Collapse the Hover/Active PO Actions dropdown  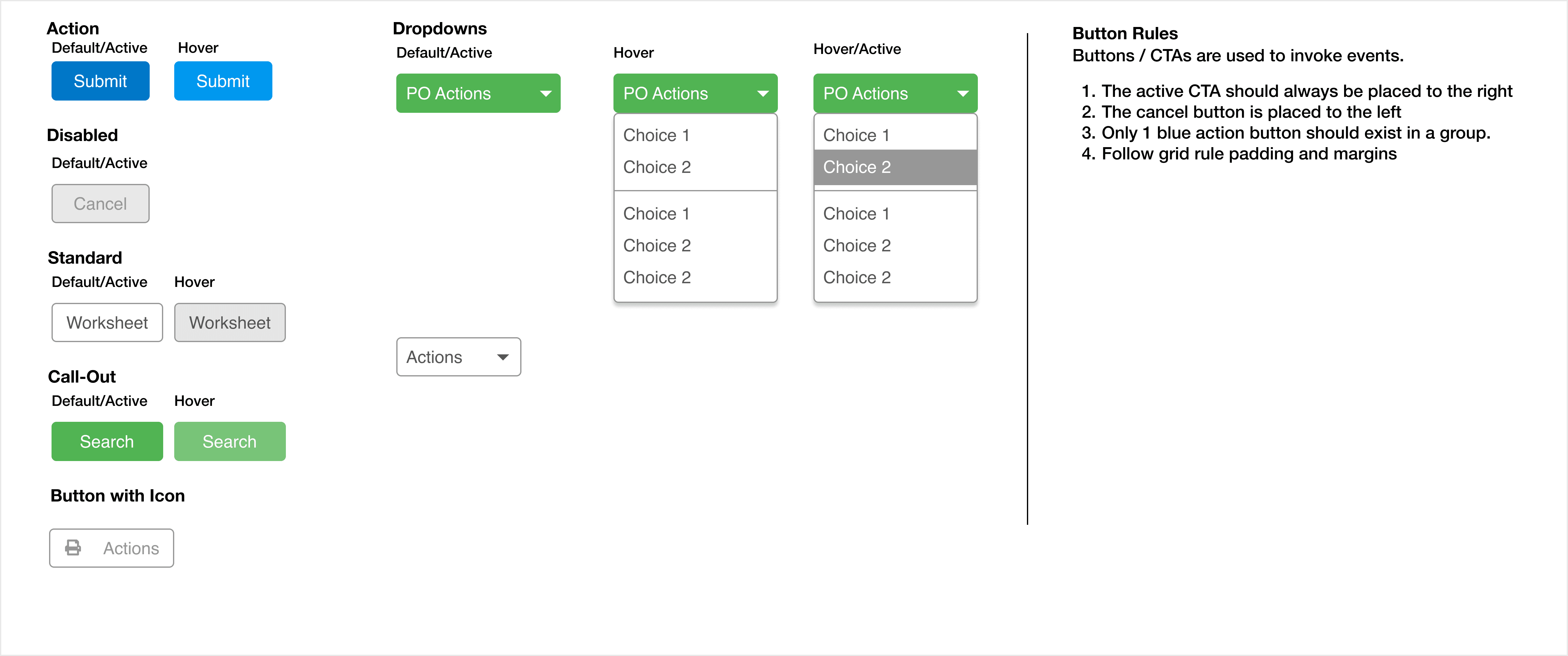pos(895,93)
